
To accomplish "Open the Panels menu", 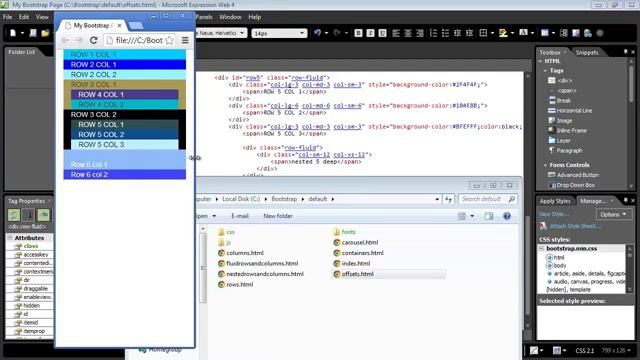I will coord(204,17).
